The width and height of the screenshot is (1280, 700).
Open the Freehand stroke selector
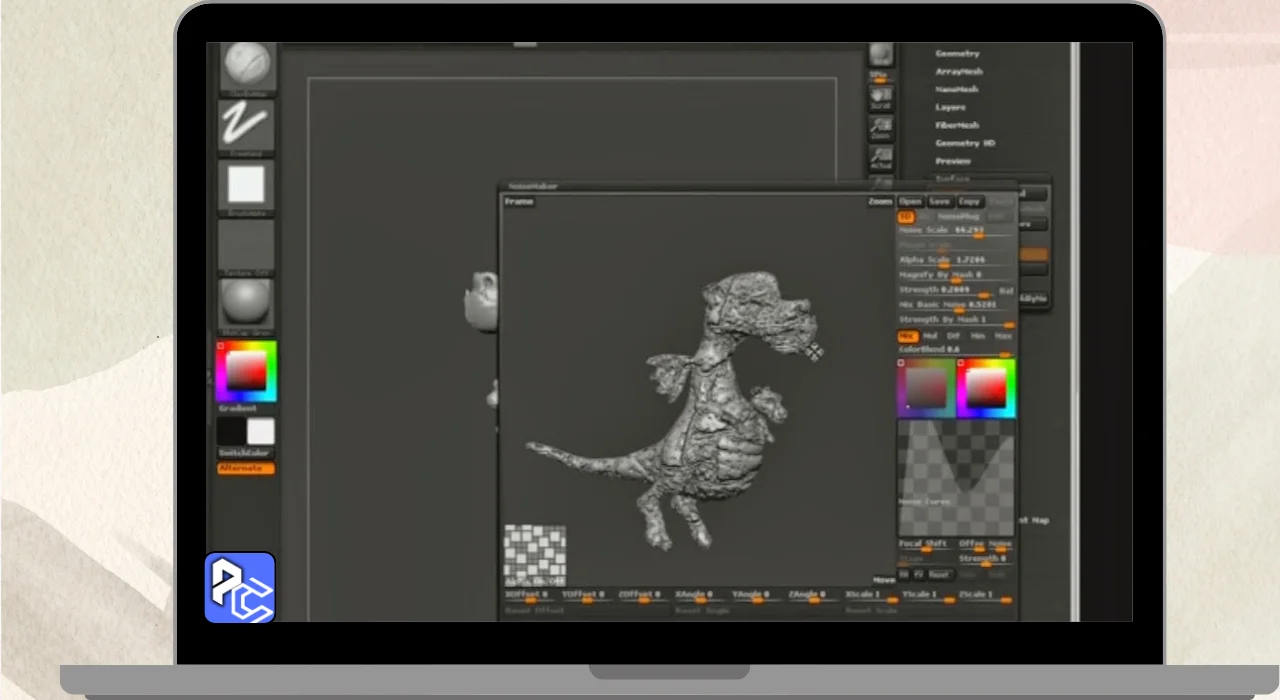pyautogui.click(x=246, y=128)
